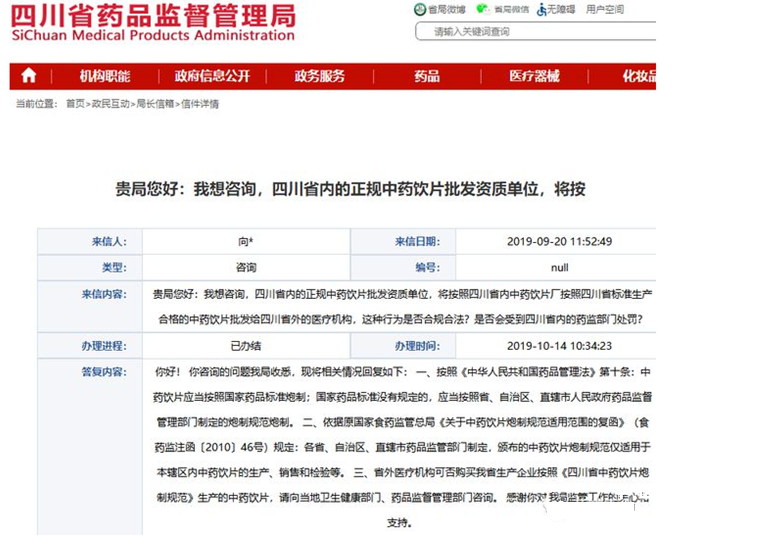Click the letter title heading 贵局您好
757x544 pixels.
point(350,189)
